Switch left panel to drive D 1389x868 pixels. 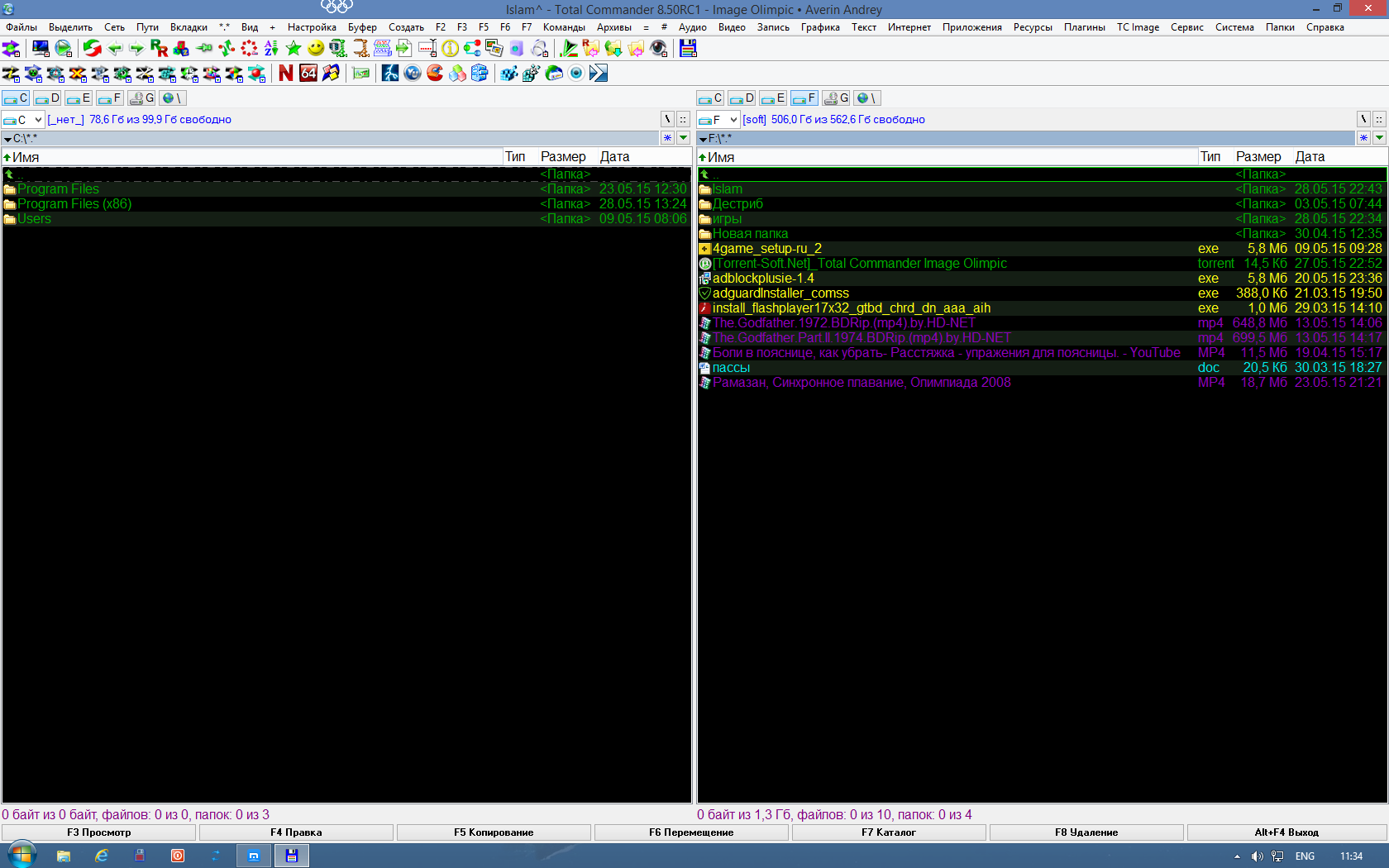coord(47,98)
